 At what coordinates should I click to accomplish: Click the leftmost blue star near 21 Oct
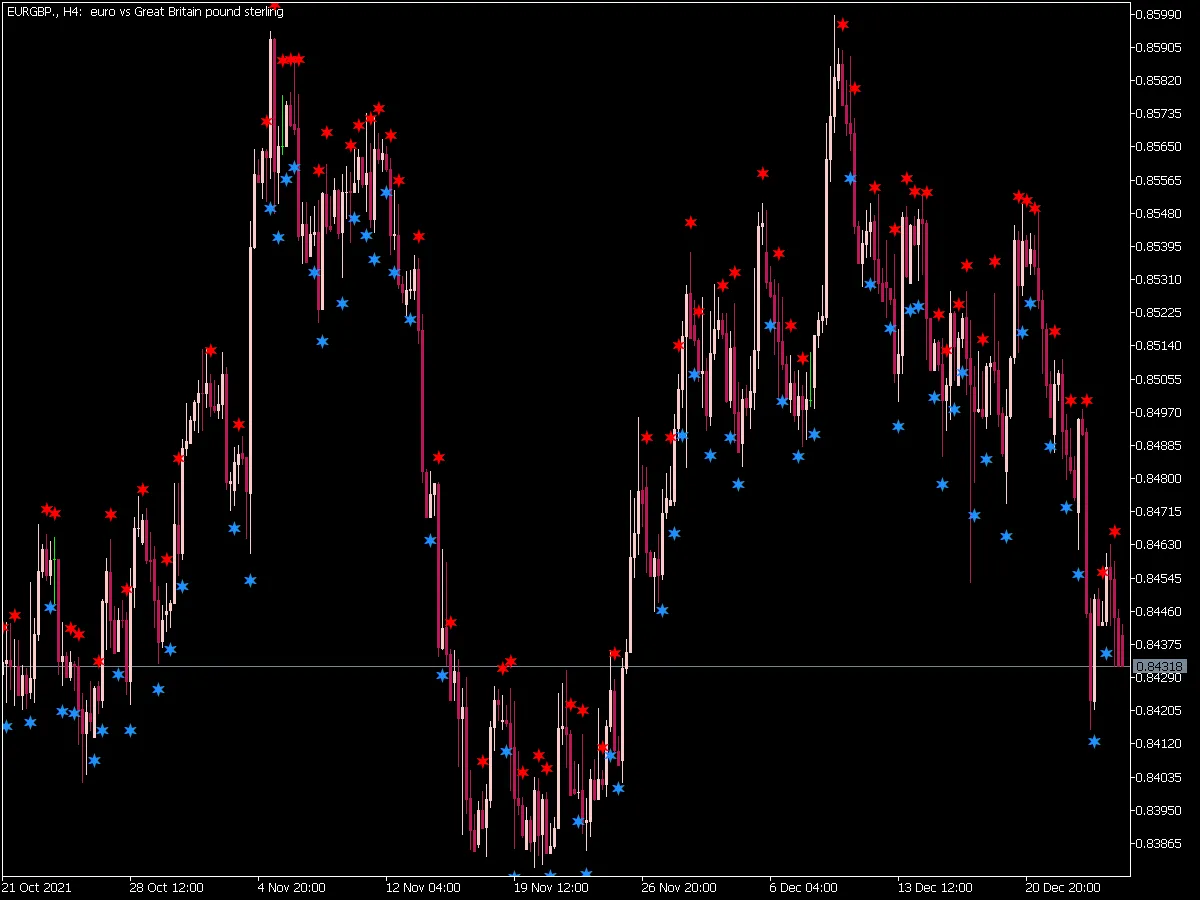7,726
